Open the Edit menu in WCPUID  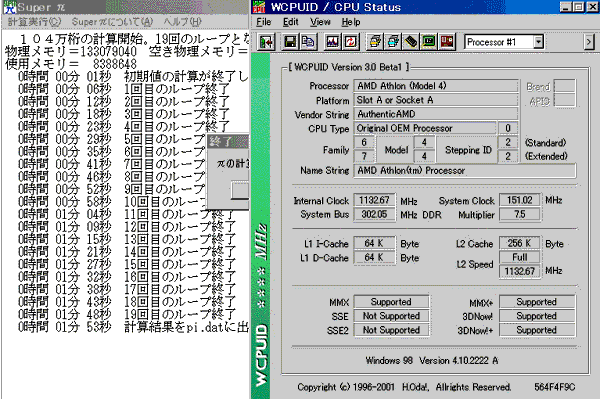click(290, 22)
